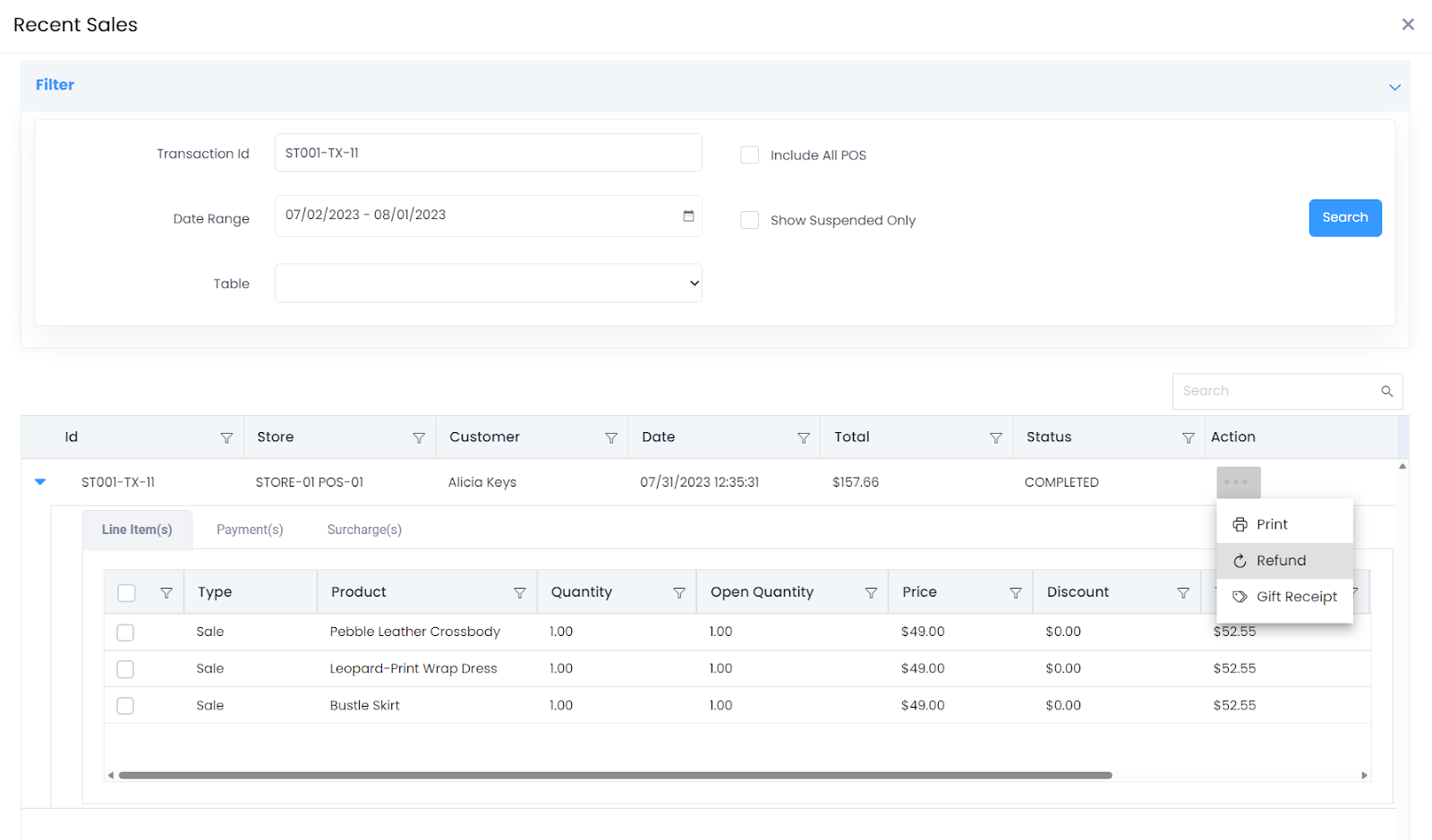The image size is (1432, 840).
Task: Click the Id column filter icon
Action: tap(226, 438)
